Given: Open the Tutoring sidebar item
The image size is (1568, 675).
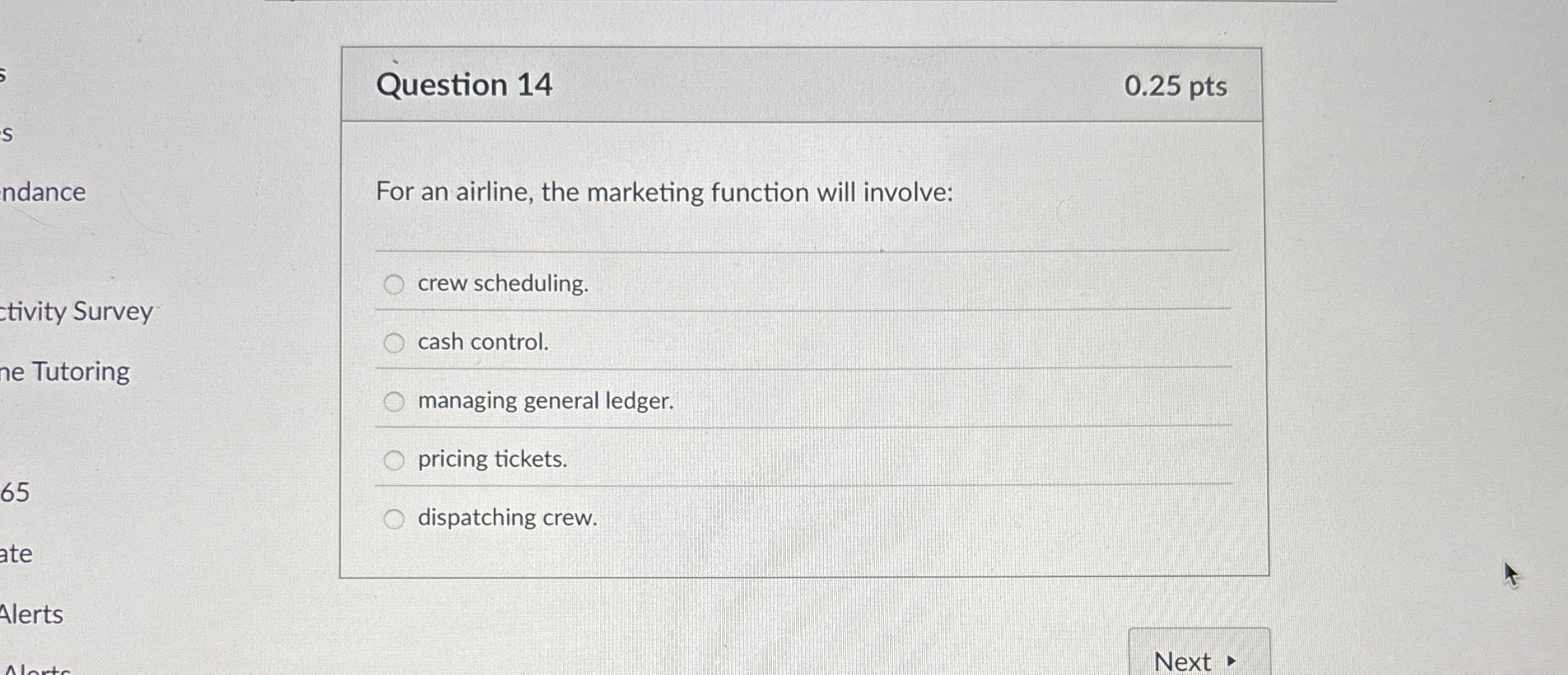Looking at the screenshot, I should 64,371.
